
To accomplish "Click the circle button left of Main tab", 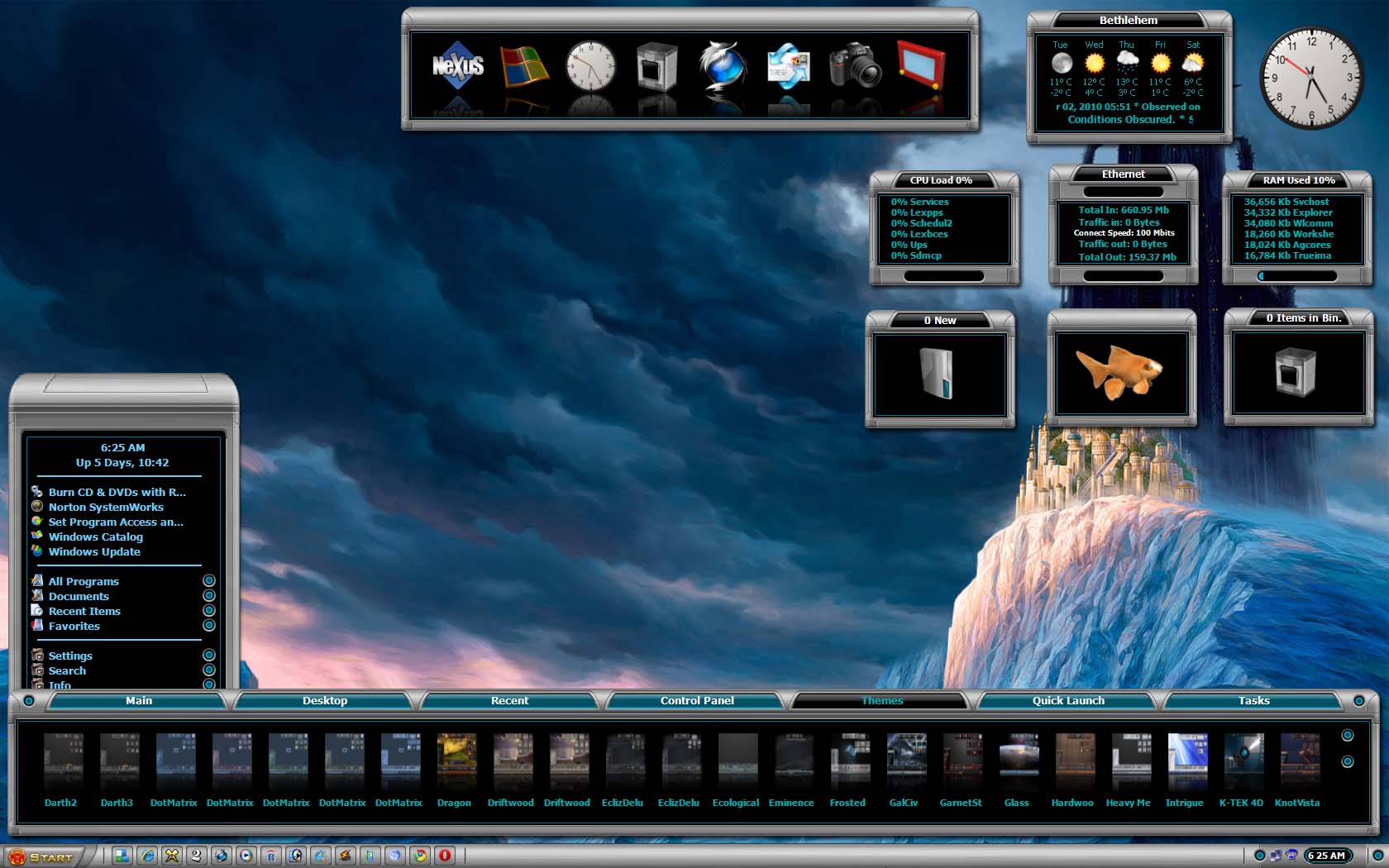I will click(29, 701).
